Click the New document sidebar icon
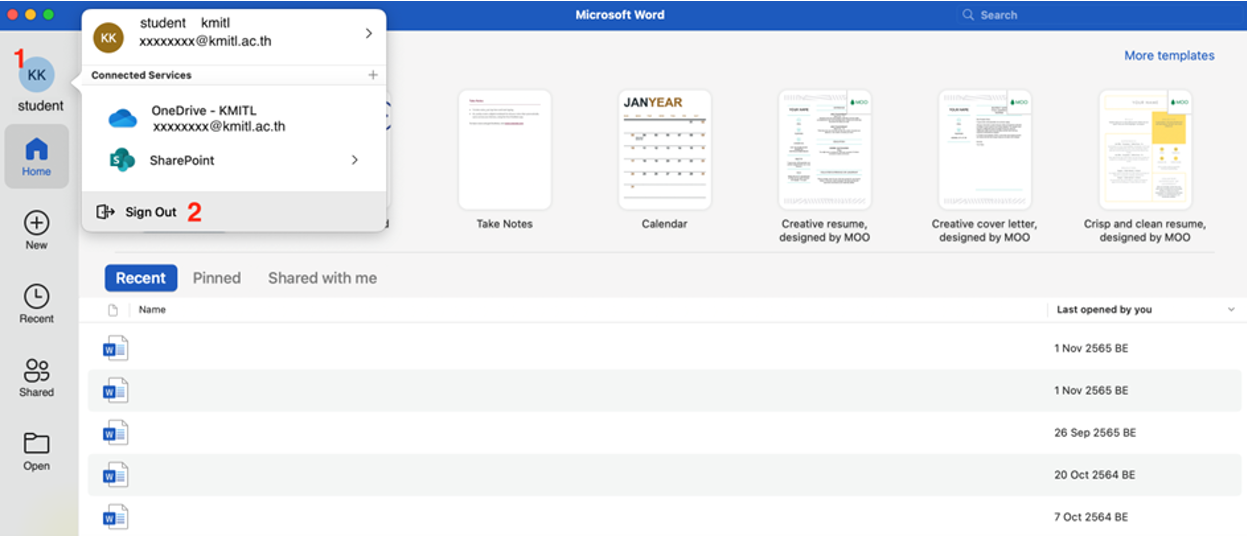The image size is (1247, 539). (37, 223)
